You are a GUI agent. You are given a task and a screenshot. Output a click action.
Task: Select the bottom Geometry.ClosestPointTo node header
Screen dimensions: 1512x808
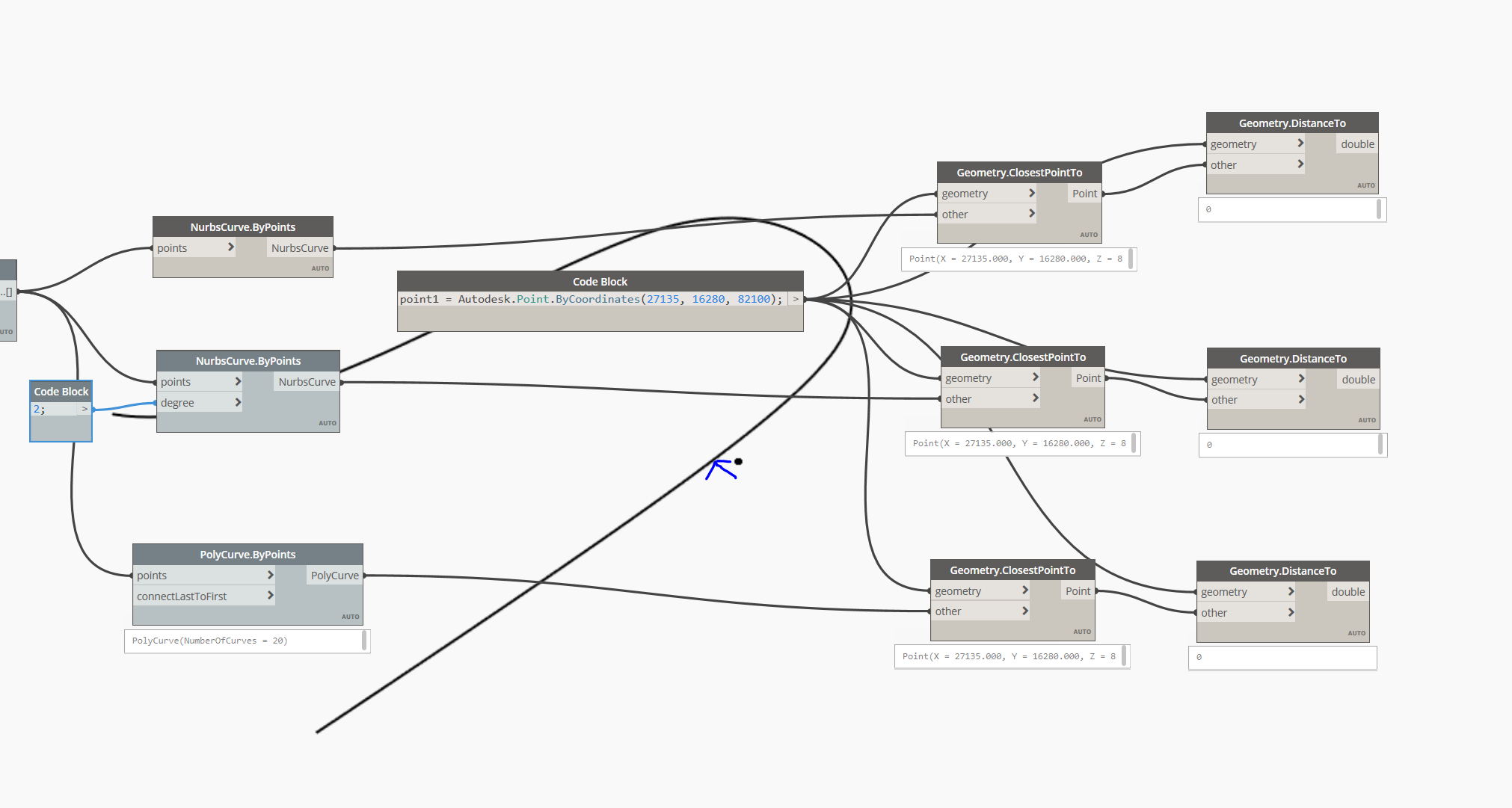[x=1012, y=570]
